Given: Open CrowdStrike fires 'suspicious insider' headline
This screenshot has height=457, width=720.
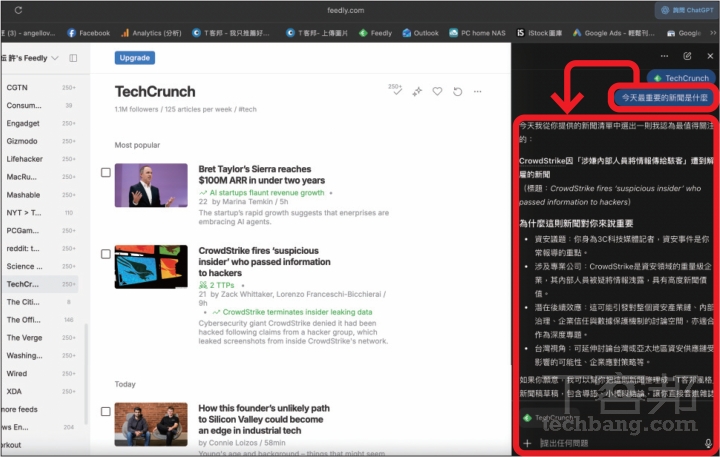Looking at the screenshot, I should (264, 262).
